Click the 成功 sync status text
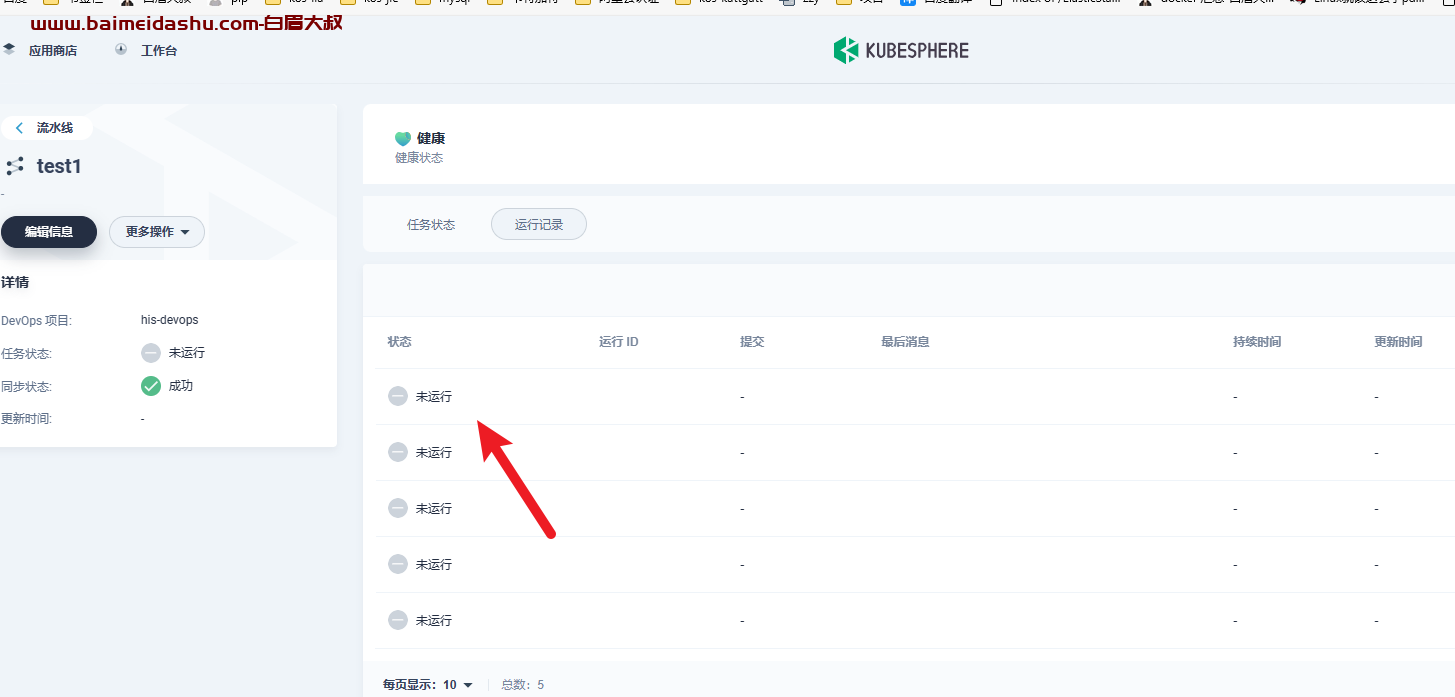This screenshot has width=1455, height=697. [x=181, y=386]
